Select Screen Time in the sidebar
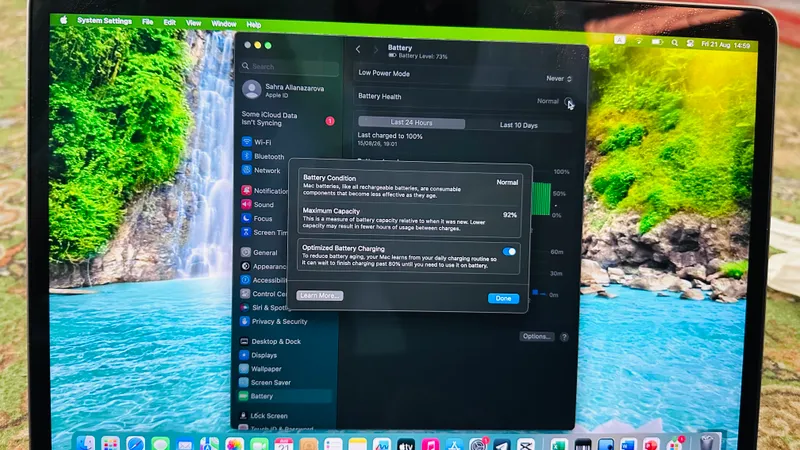 point(265,232)
